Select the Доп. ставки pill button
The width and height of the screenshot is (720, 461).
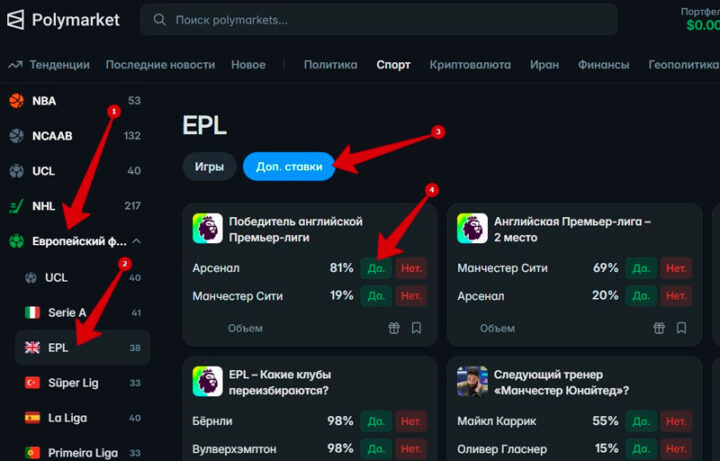[289, 167]
